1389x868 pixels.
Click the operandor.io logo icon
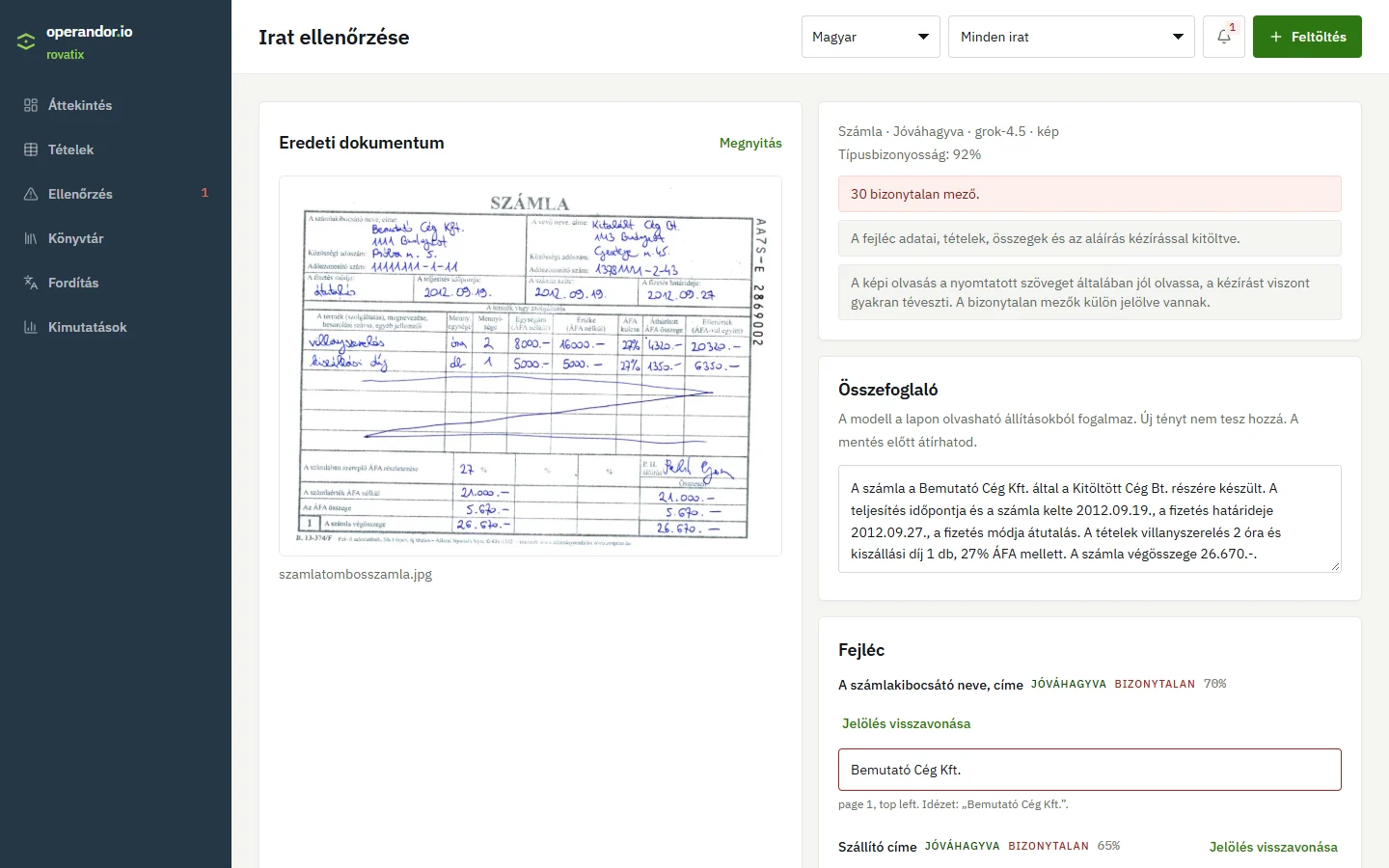26,41
